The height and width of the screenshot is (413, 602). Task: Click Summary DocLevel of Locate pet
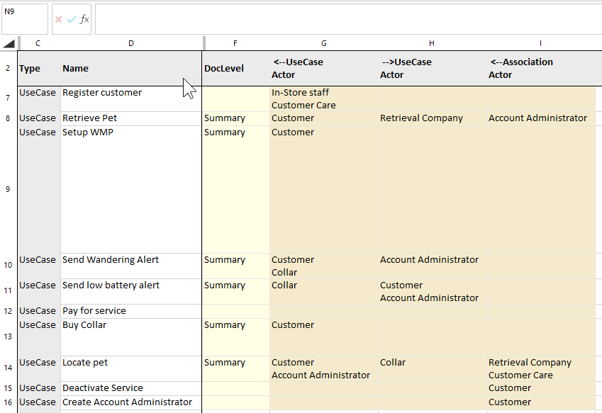[x=236, y=368]
